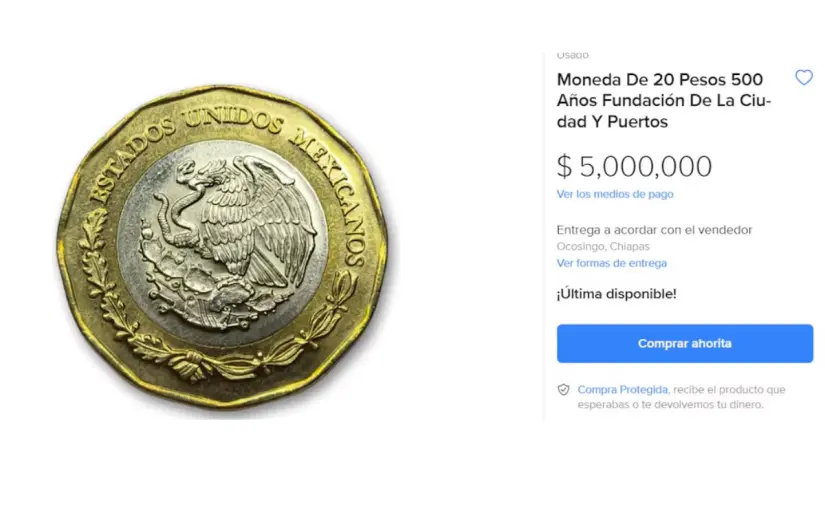Click the $ 5,000,000 price

point(635,166)
